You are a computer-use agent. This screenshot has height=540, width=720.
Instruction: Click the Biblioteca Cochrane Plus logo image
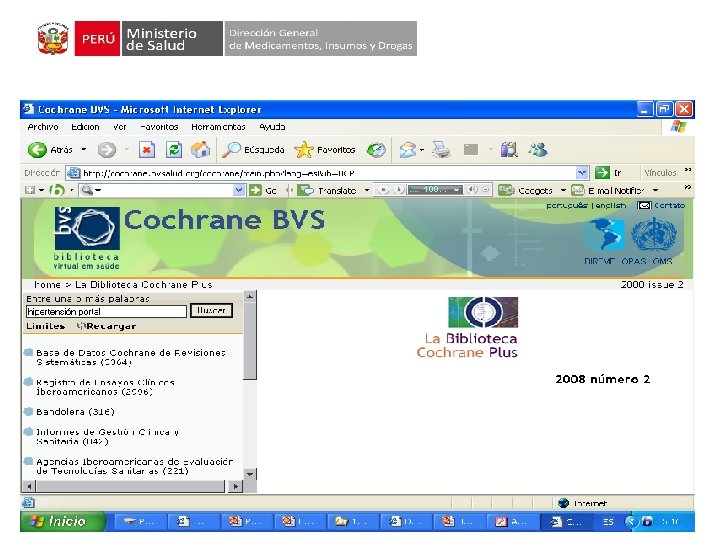click(483, 312)
